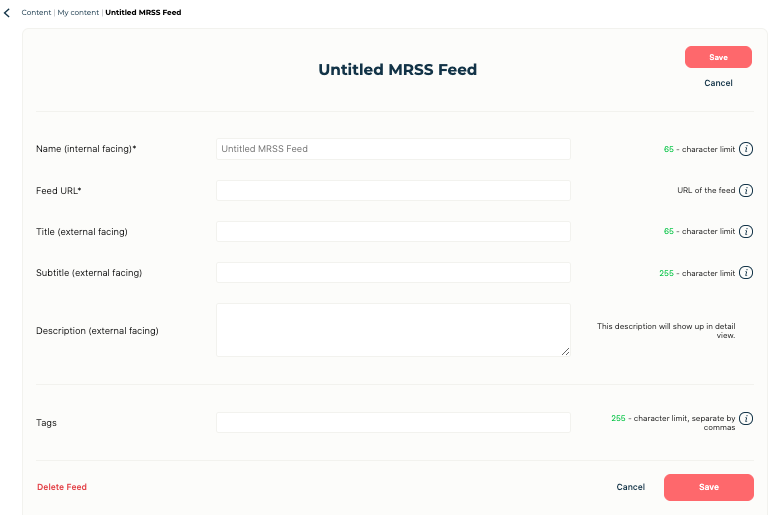Viewport: 781px width, 515px height.
Task: Focus the Subtitle (external facing) field
Action: tap(393, 272)
